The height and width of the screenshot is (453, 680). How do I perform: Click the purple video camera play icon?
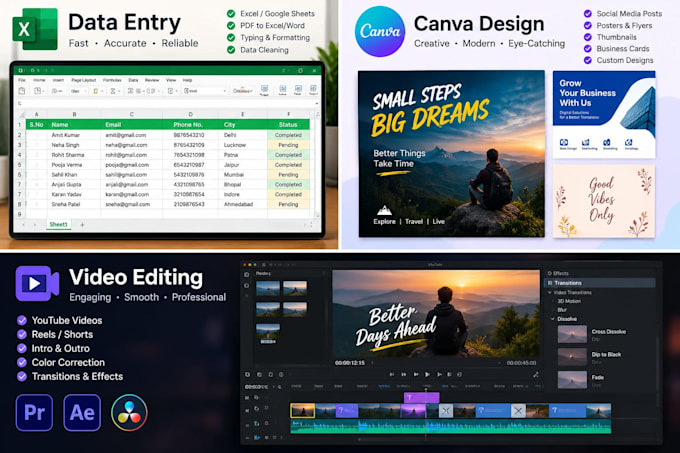click(37, 284)
